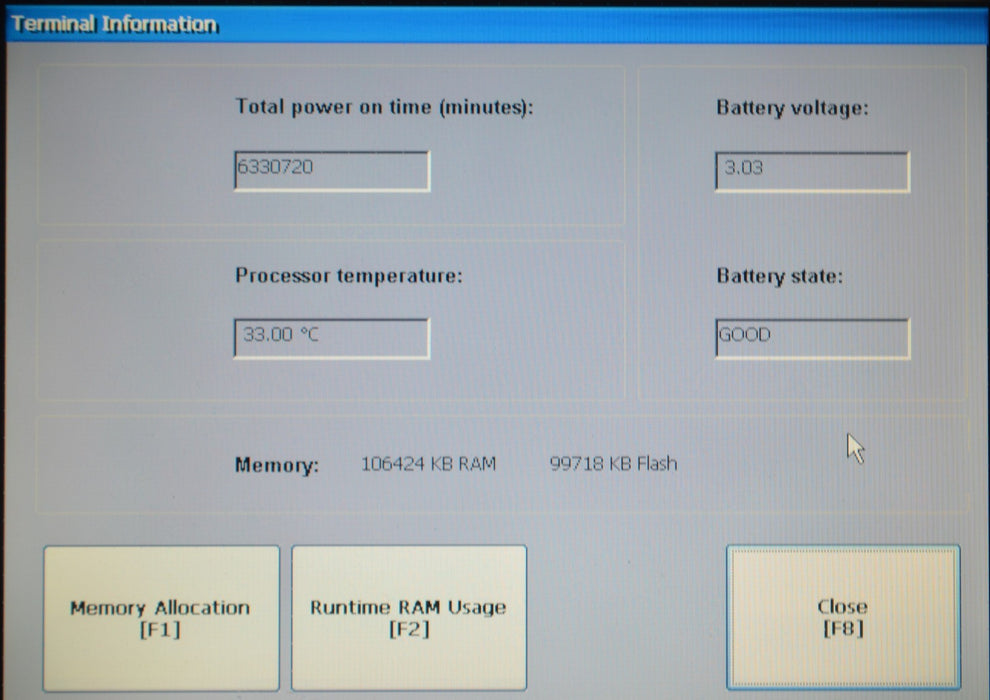Open Runtime RAM Usage [F2]

pyautogui.click(x=409, y=618)
